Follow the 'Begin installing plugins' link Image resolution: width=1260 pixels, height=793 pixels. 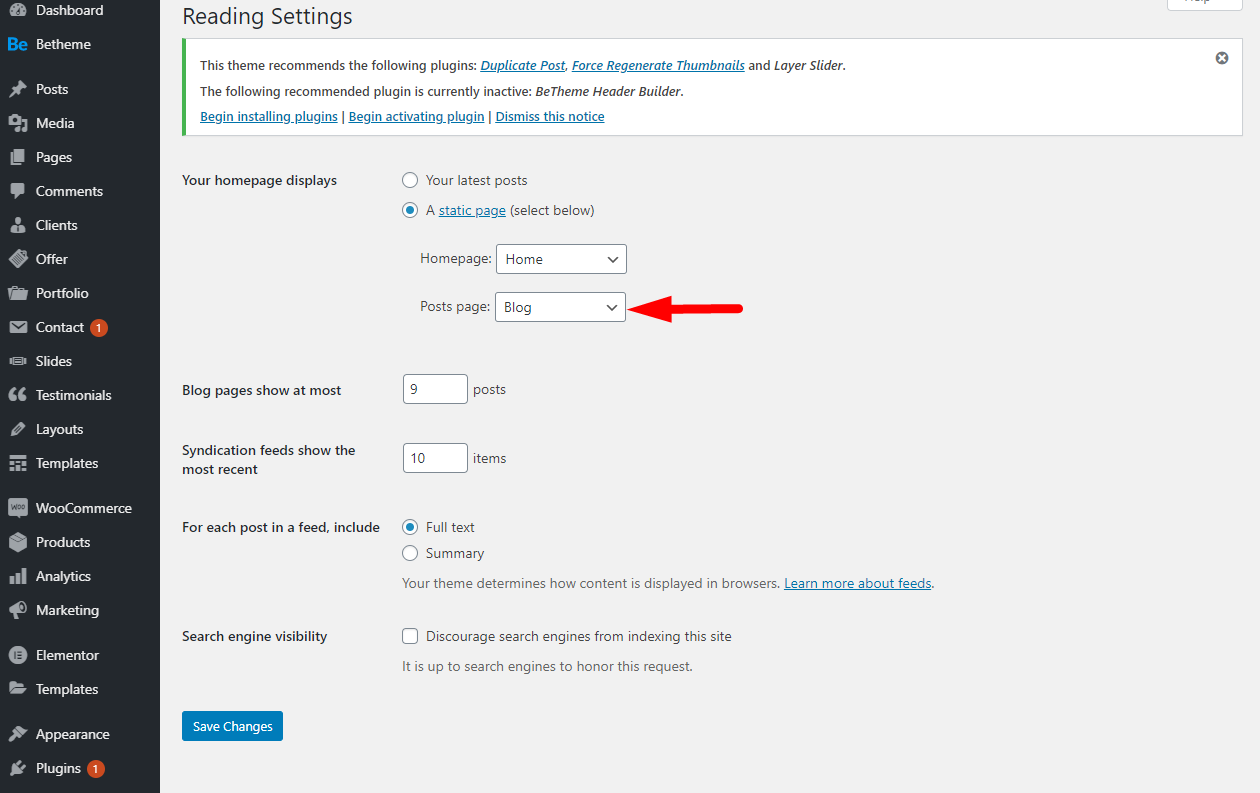click(269, 116)
